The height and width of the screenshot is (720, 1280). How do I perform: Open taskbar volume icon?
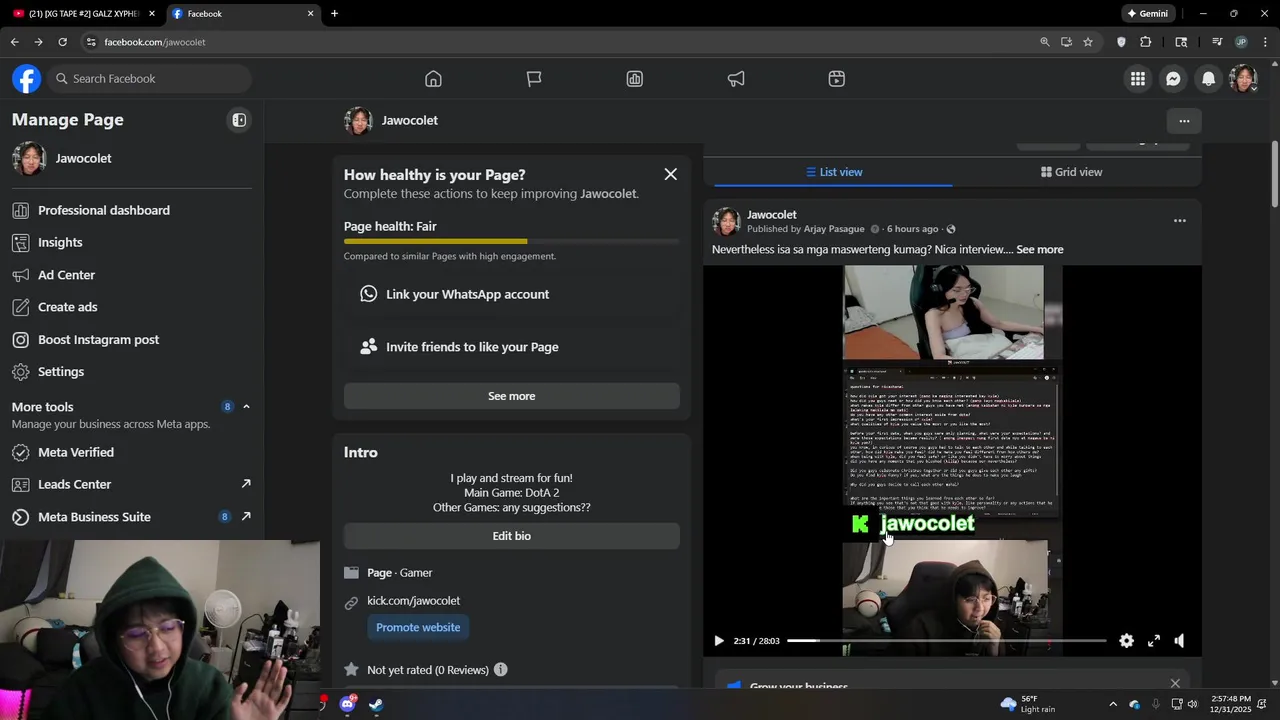[x=1192, y=704]
